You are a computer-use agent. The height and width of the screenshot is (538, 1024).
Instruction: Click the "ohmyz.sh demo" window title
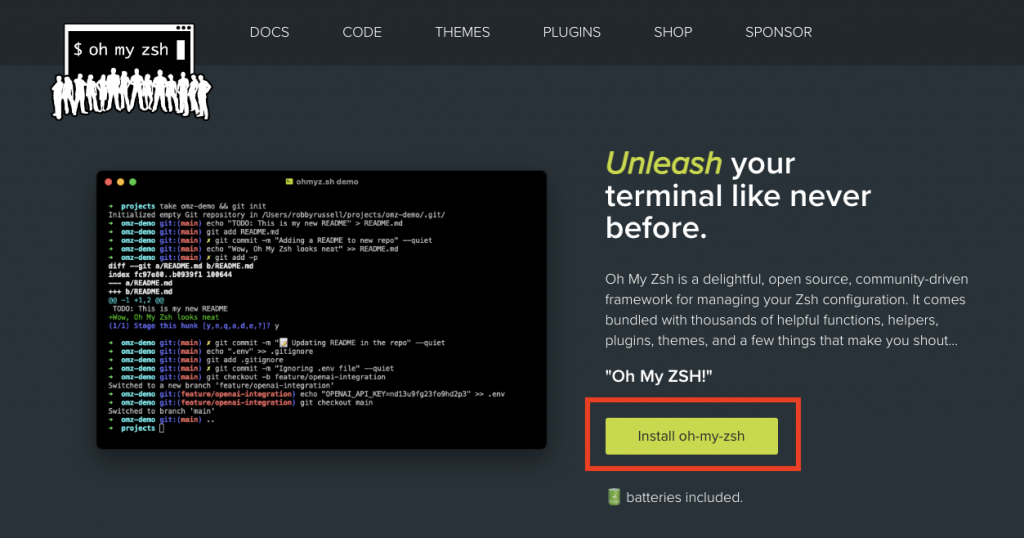327,182
